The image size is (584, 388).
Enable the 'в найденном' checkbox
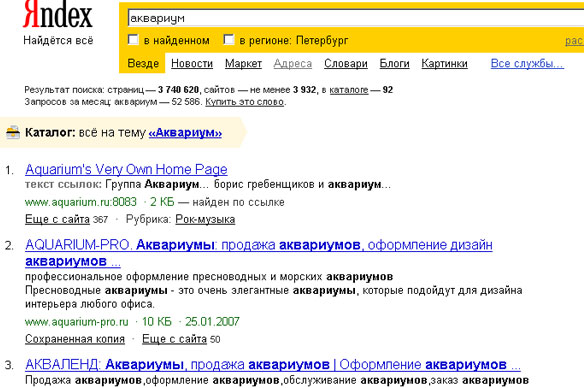(x=133, y=39)
